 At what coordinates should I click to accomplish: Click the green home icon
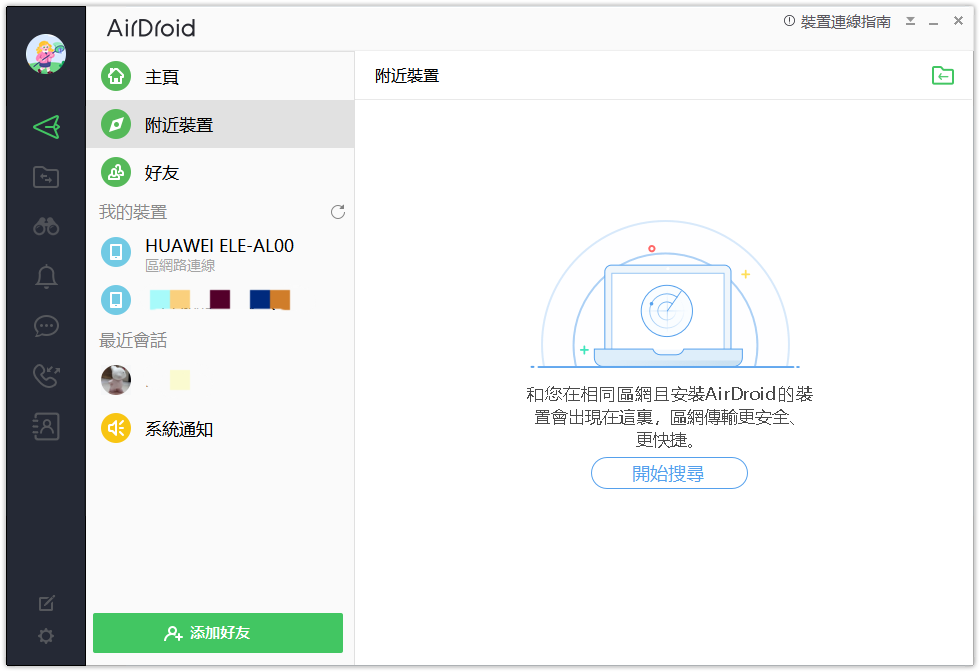click(116, 76)
